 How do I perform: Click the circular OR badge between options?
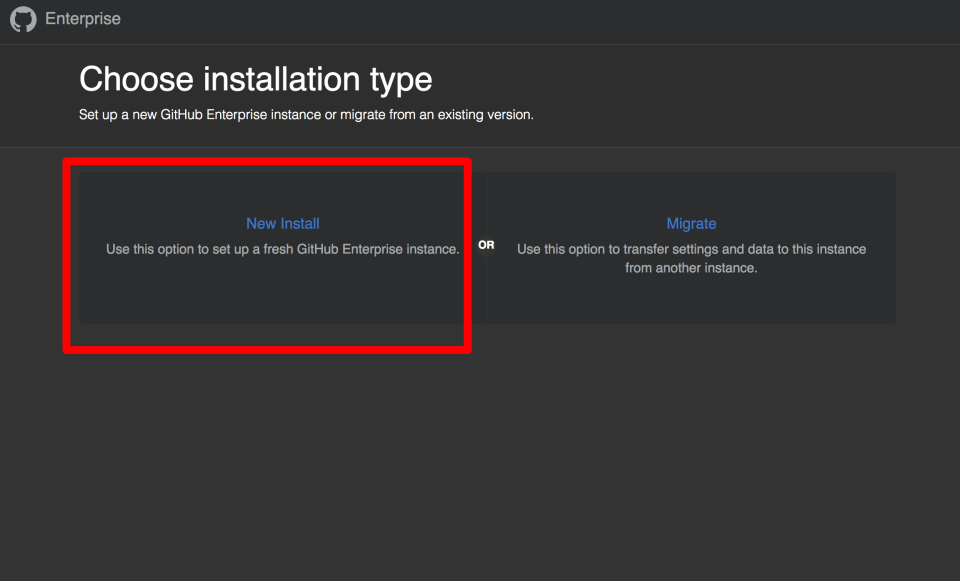click(486, 245)
